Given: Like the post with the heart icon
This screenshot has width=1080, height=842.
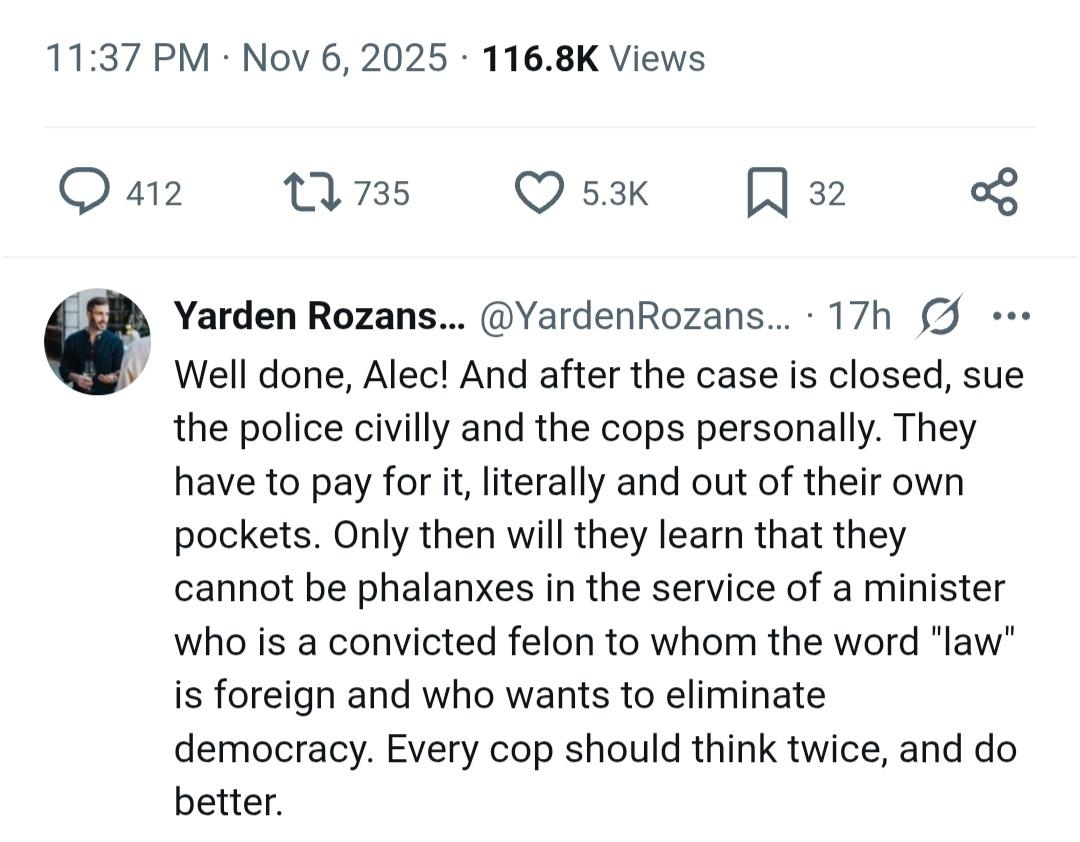Looking at the screenshot, I should pos(539,192).
